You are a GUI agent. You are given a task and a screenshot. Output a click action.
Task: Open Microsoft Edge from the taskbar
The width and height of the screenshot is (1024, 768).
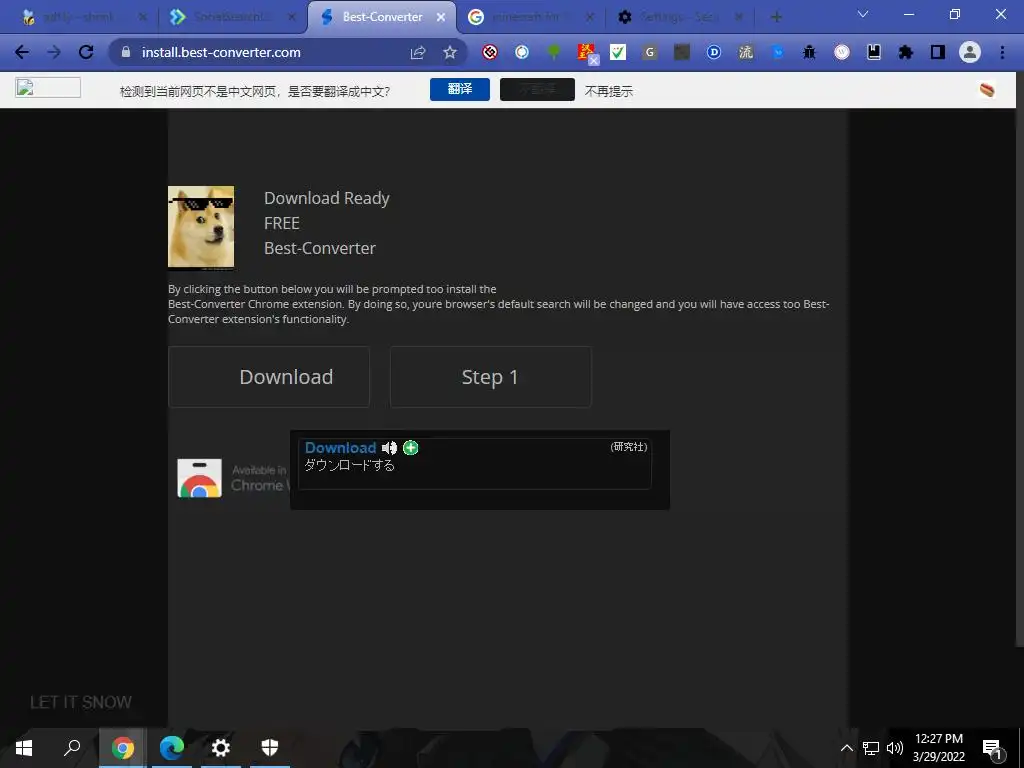point(172,748)
